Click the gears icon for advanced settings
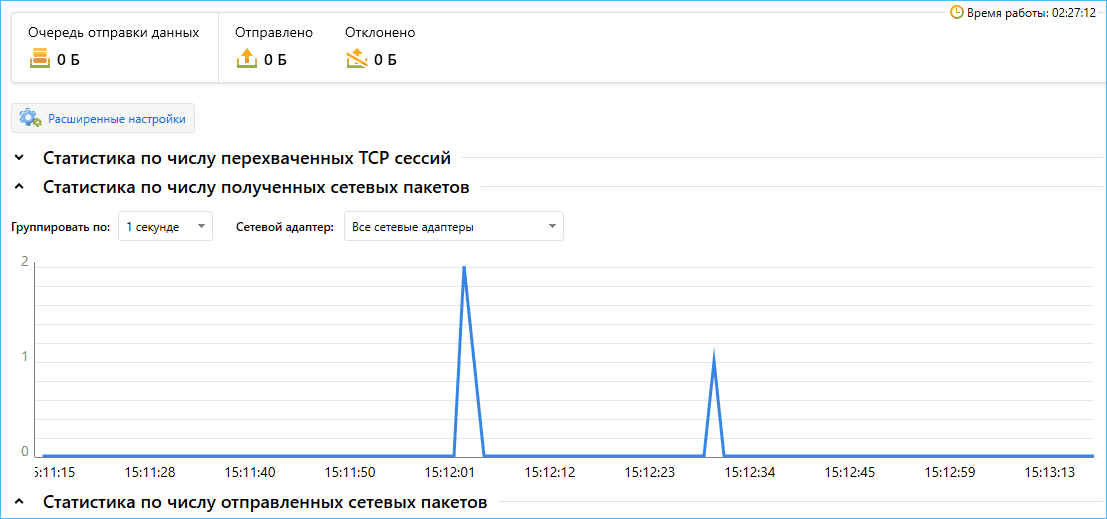This screenshot has width=1107, height=519. point(30,118)
